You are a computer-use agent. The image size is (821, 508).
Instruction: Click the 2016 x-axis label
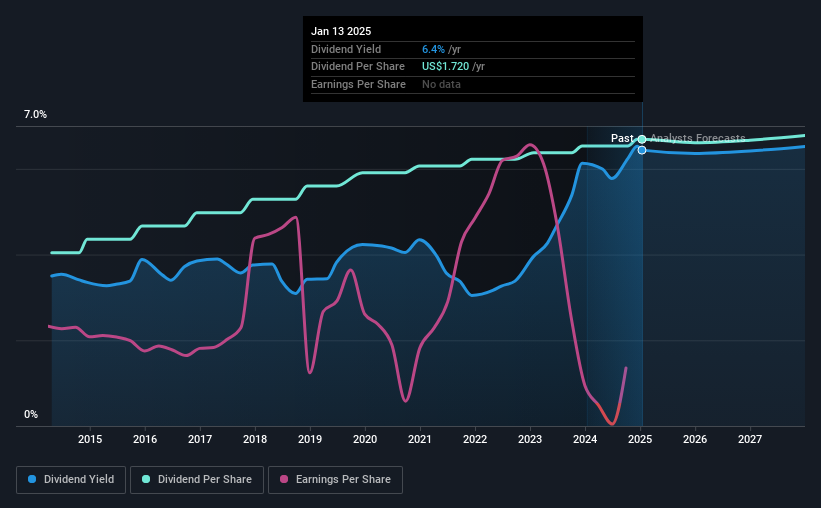[145, 439]
